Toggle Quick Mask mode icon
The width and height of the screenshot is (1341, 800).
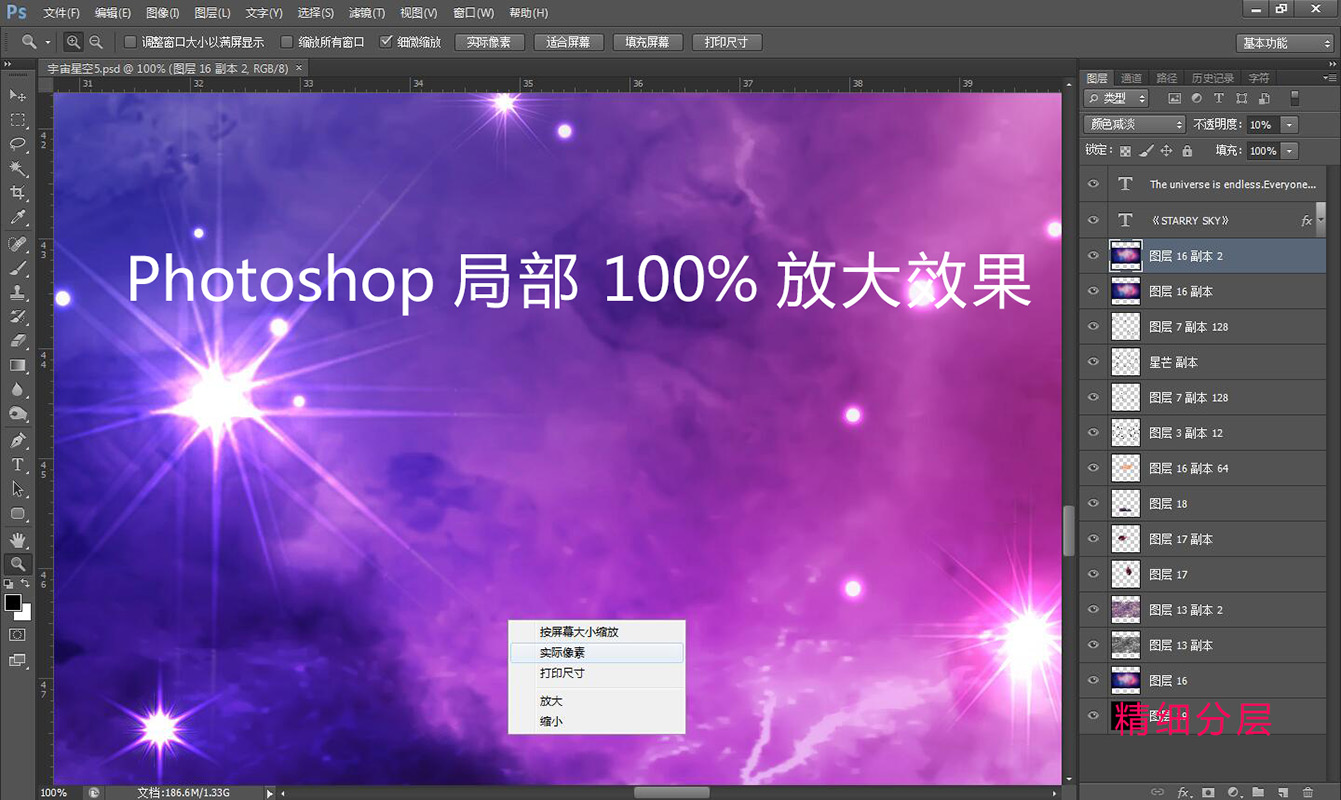point(18,635)
